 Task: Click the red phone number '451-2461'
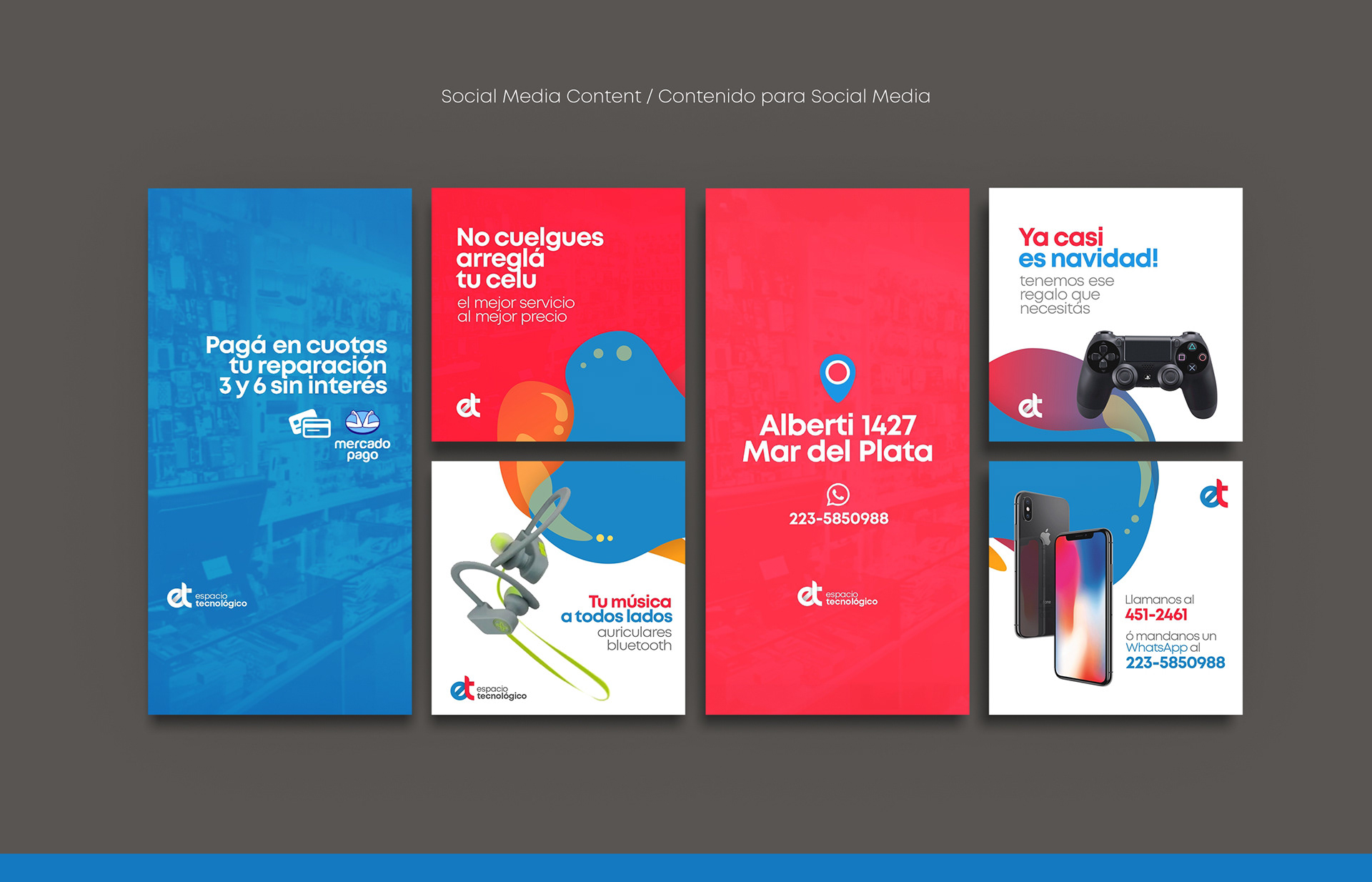[1156, 615]
